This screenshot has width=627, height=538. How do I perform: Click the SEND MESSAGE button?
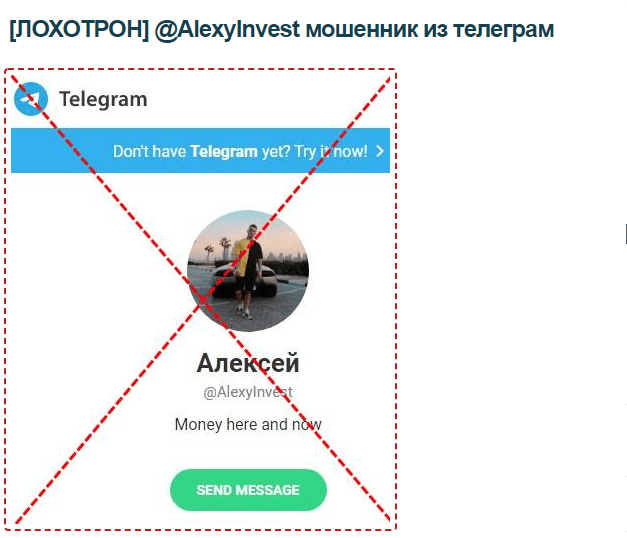coord(248,490)
